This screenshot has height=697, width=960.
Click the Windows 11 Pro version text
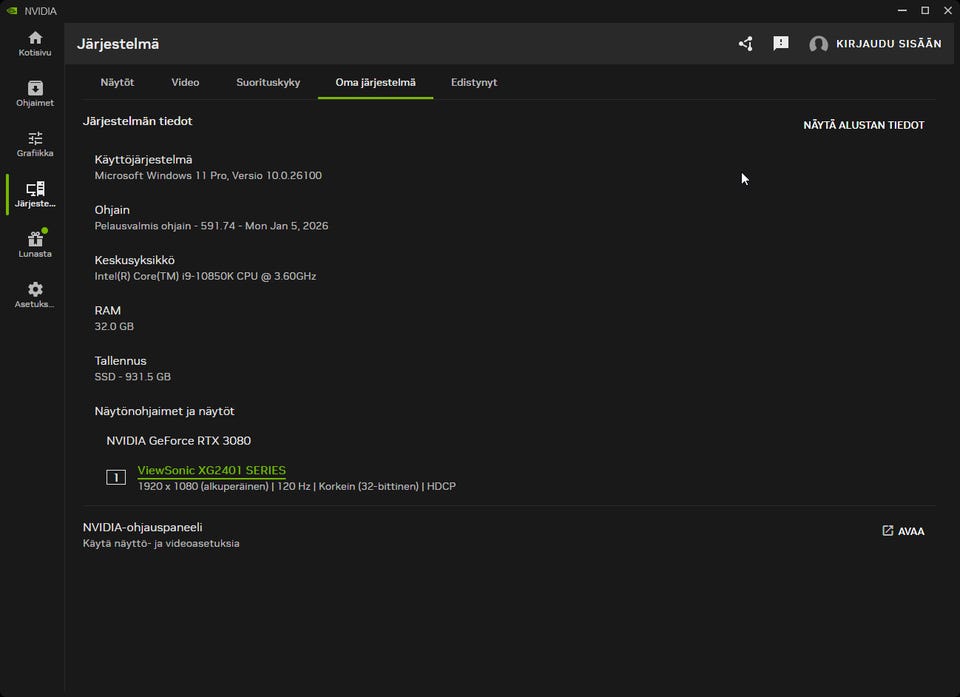[x=208, y=175]
